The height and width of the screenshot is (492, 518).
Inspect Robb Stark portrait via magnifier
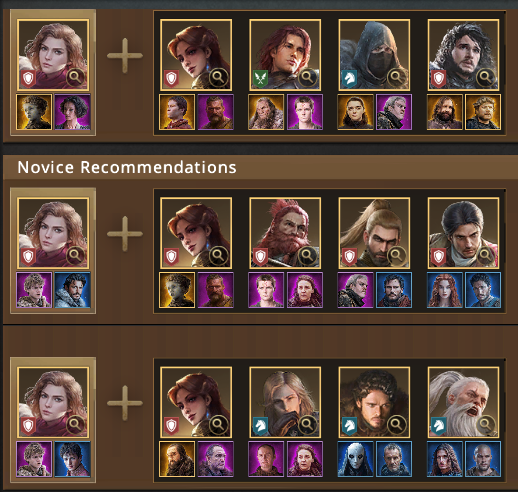[396, 425]
